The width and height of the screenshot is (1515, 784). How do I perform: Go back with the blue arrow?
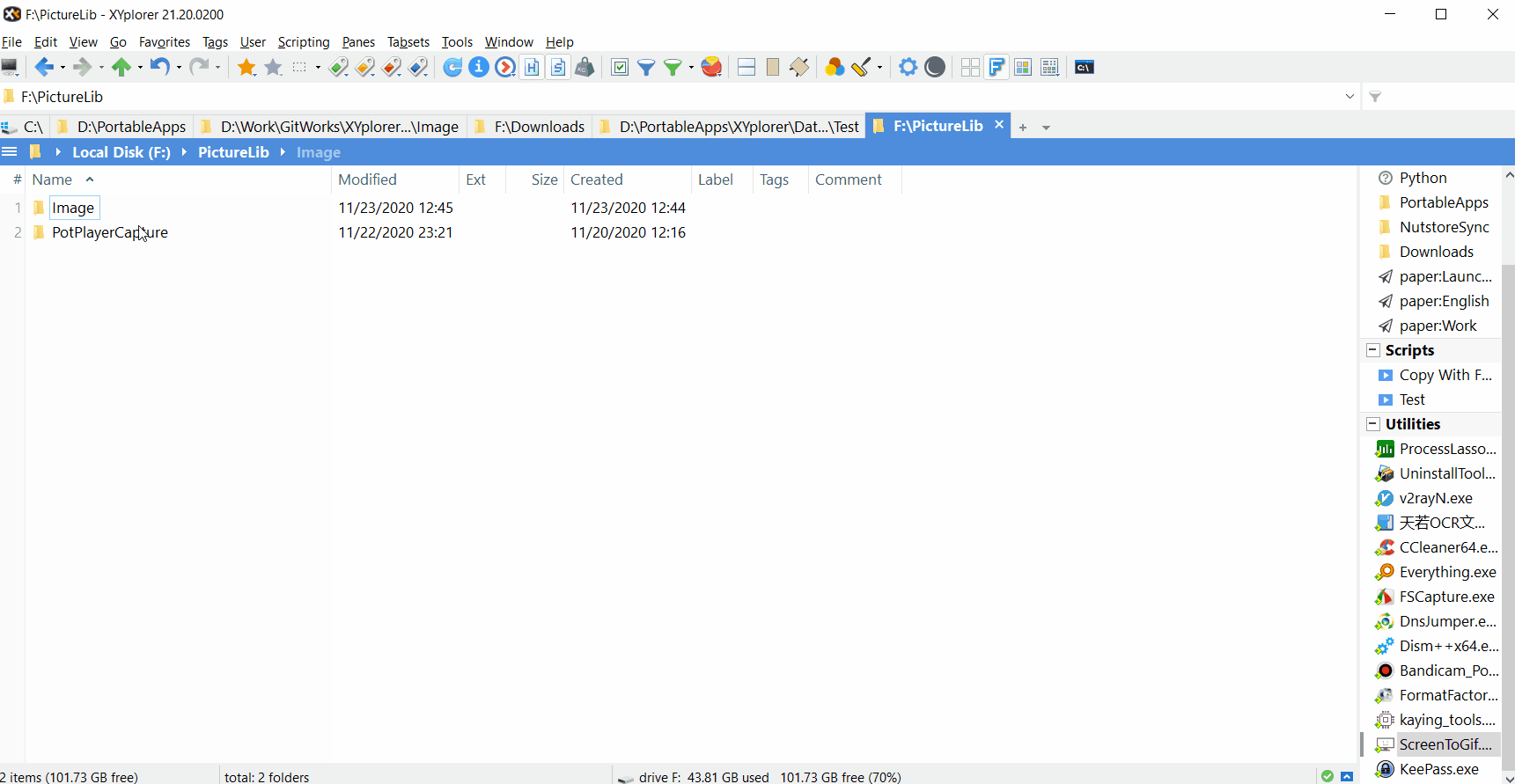pyautogui.click(x=44, y=67)
